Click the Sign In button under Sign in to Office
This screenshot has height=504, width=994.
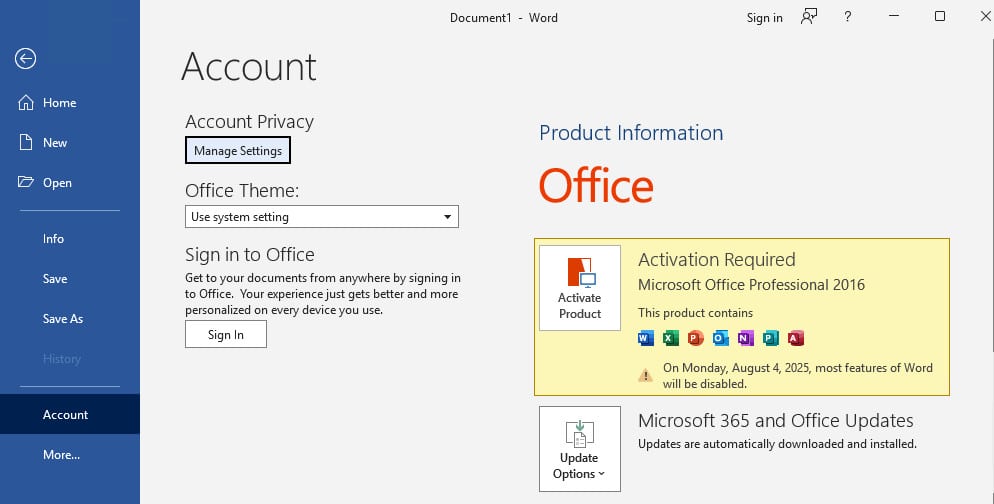[226, 335]
